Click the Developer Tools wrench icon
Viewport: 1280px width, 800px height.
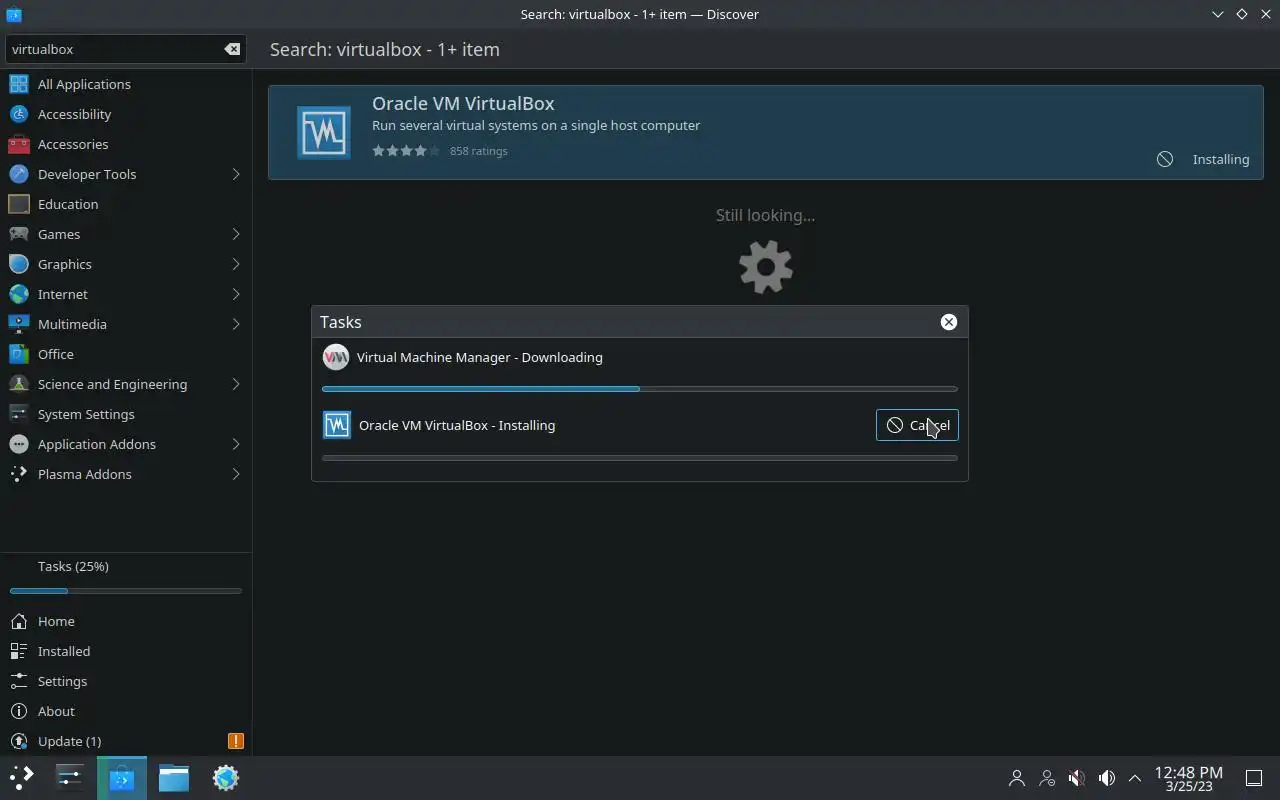[x=19, y=174]
